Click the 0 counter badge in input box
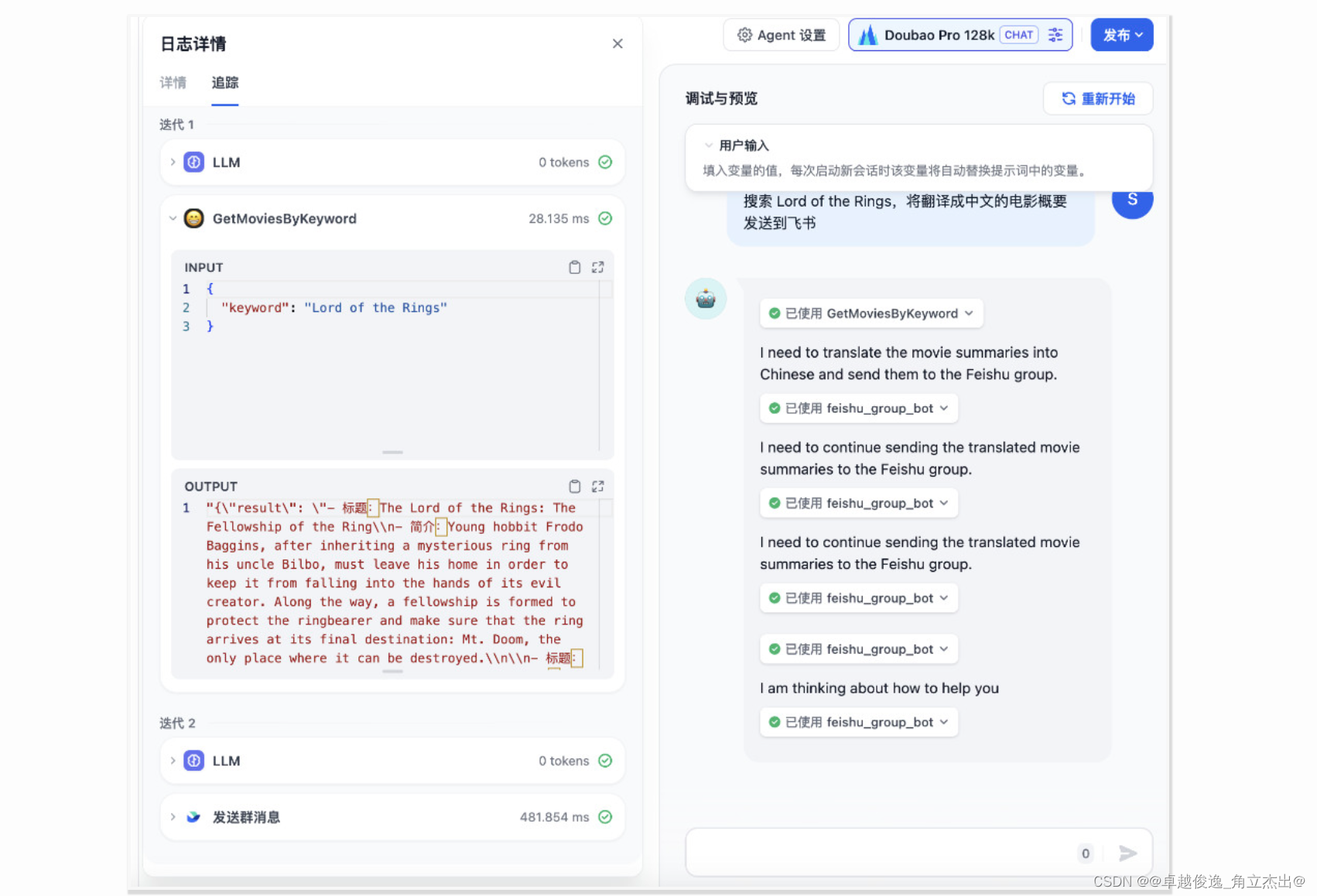 (1086, 853)
